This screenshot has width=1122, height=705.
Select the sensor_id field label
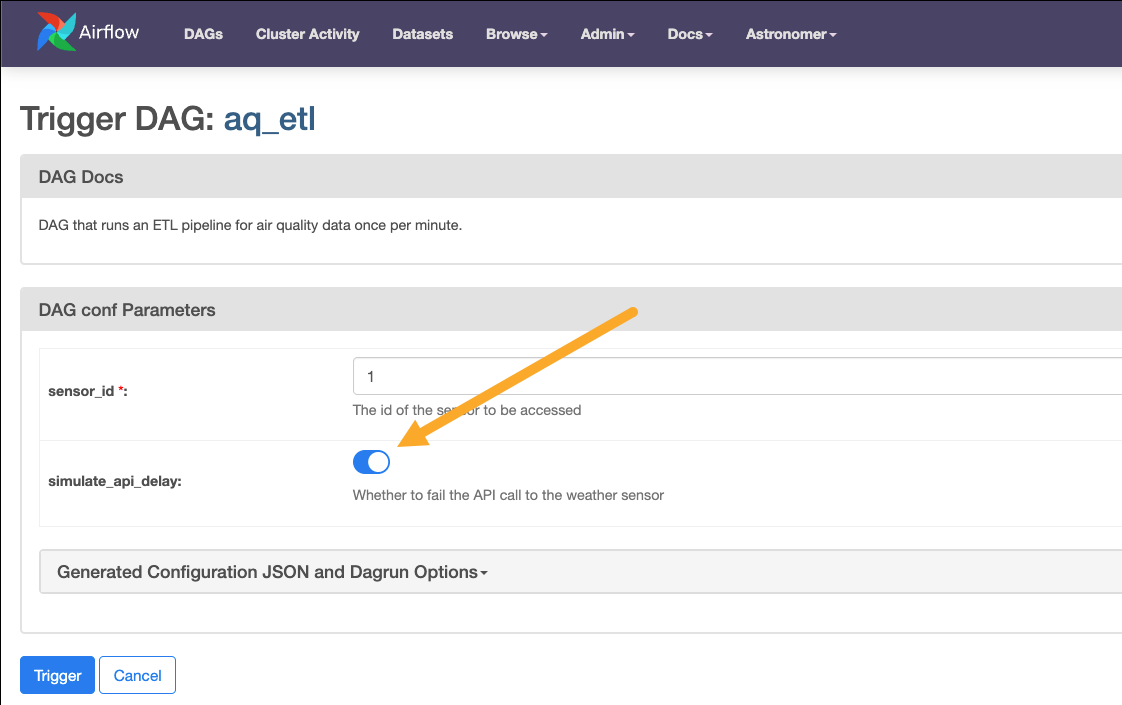coord(83,391)
